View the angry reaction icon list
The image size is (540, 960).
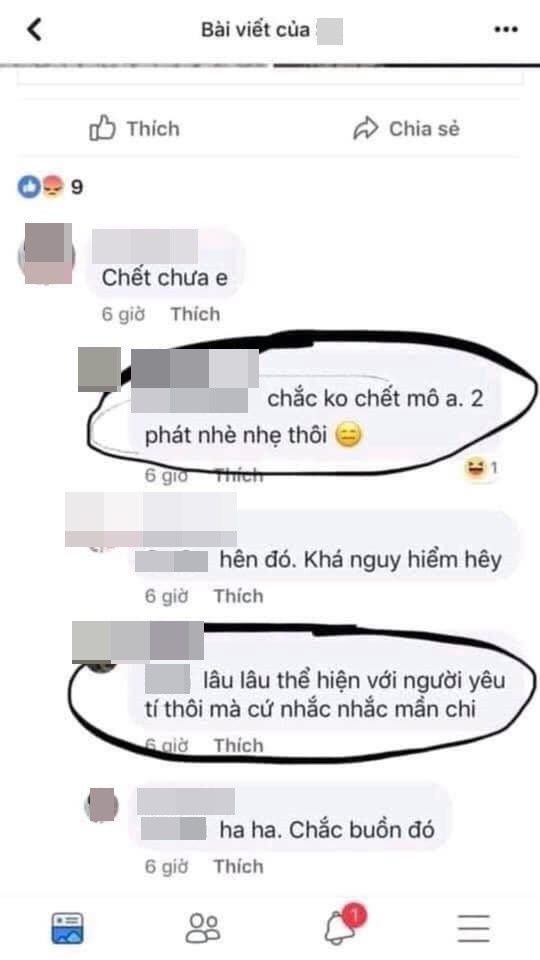(x=53, y=187)
